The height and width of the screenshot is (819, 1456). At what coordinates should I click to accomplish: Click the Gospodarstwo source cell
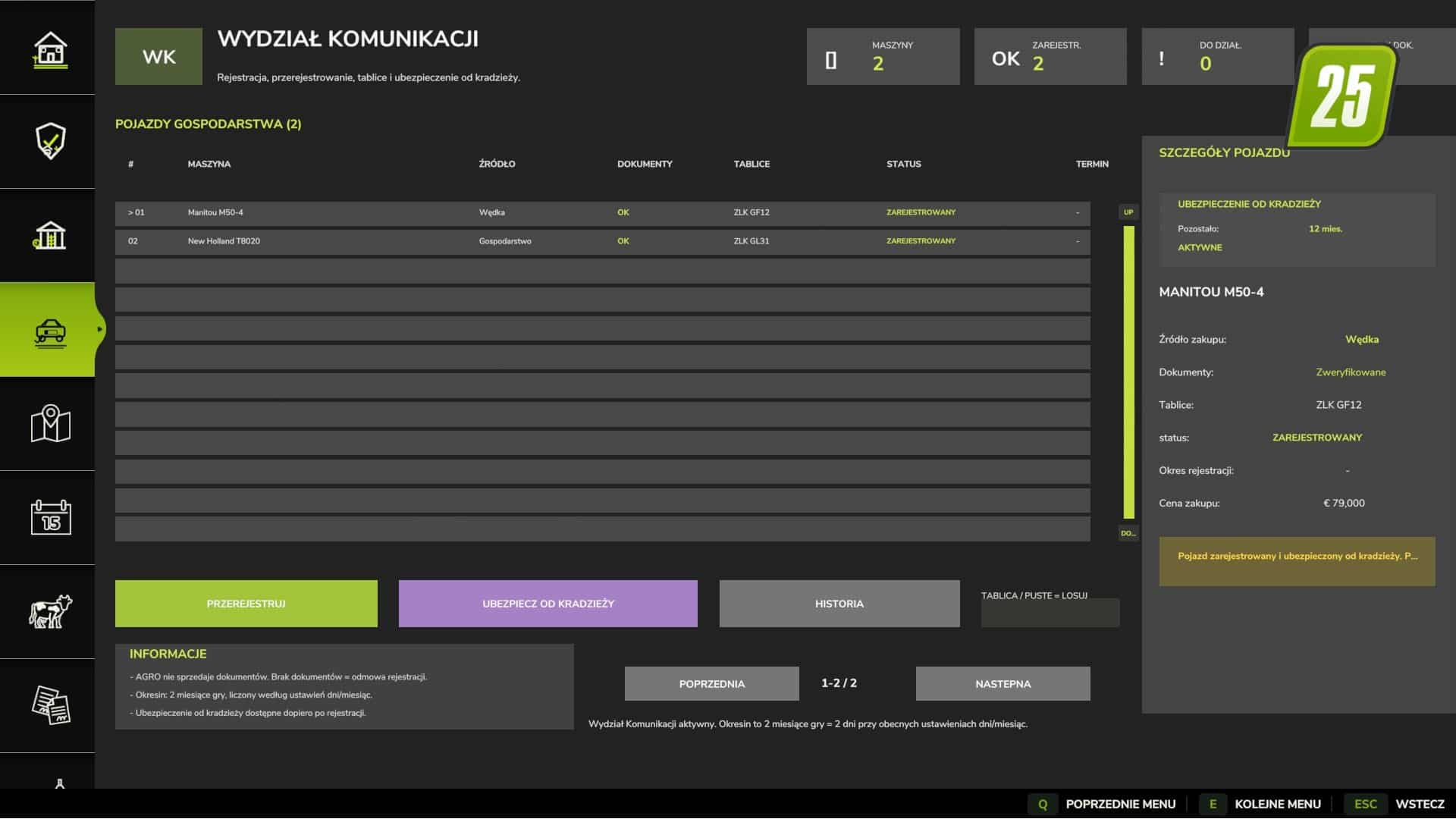(x=505, y=241)
